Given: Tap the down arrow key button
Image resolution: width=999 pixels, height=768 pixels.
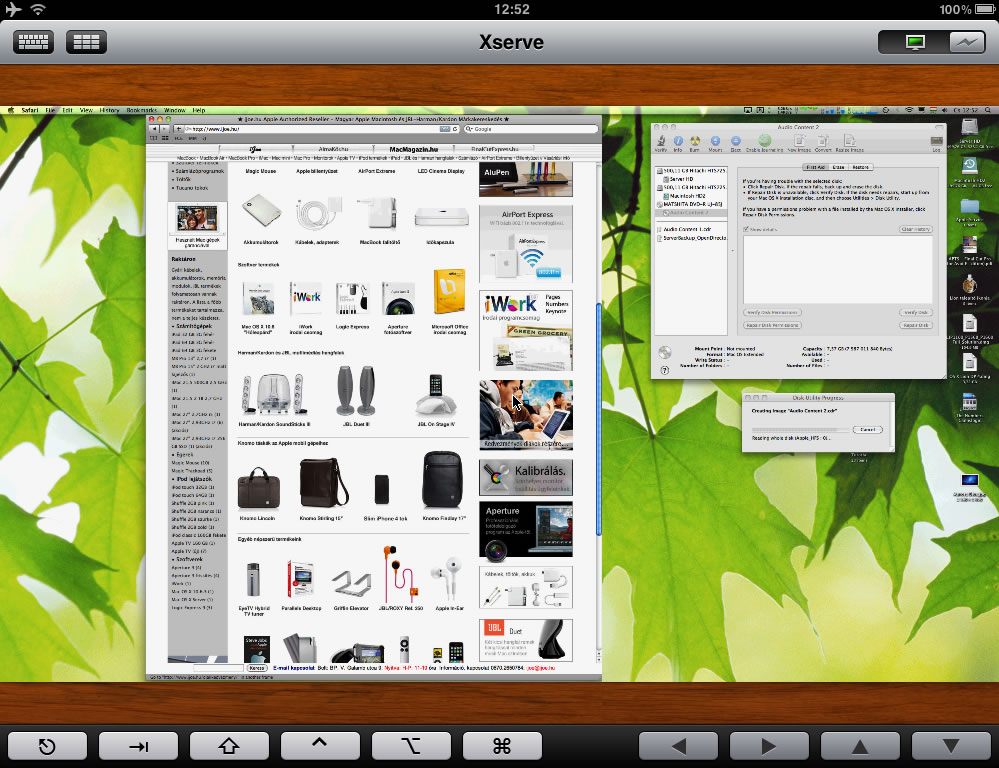Looking at the screenshot, I should pos(951,746).
